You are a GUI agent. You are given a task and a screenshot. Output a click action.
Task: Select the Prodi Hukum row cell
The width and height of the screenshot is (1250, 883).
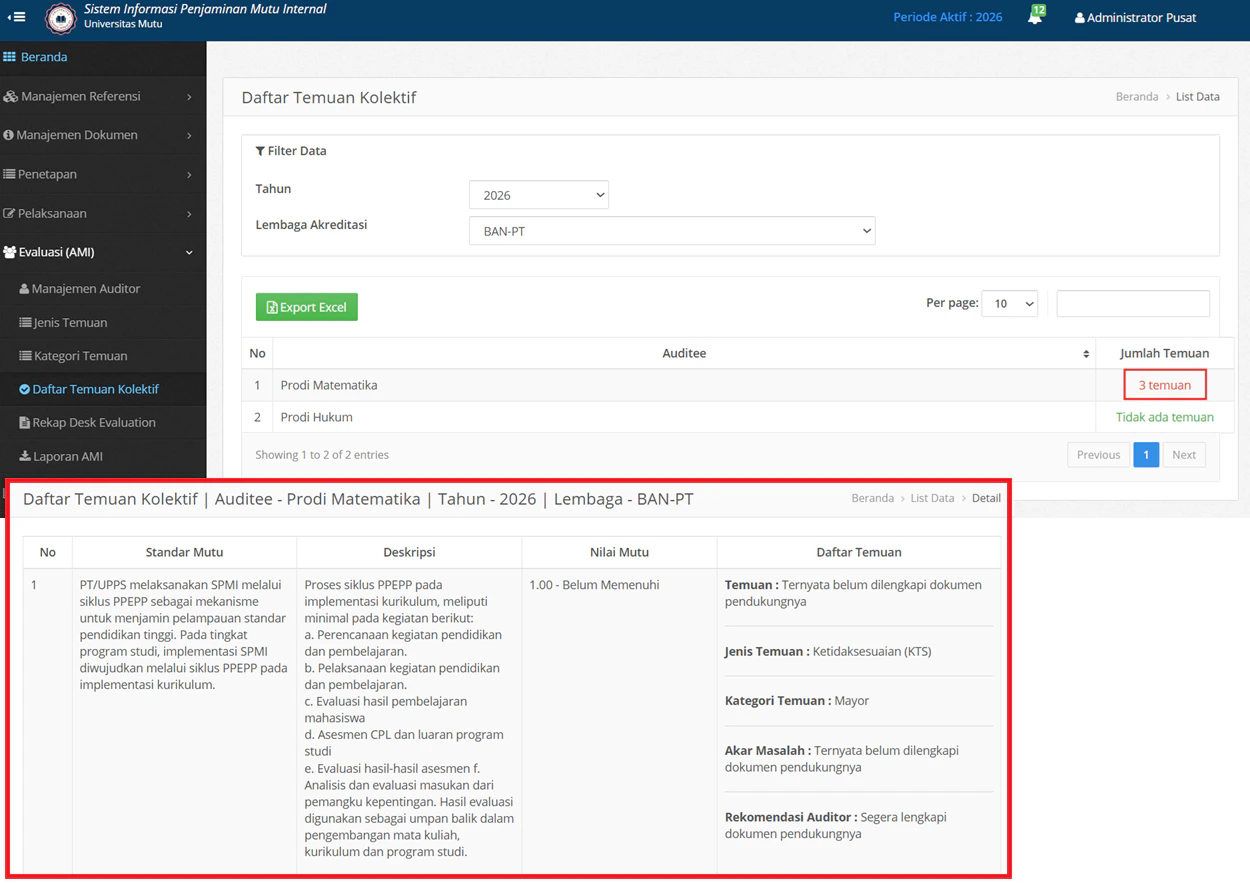684,417
